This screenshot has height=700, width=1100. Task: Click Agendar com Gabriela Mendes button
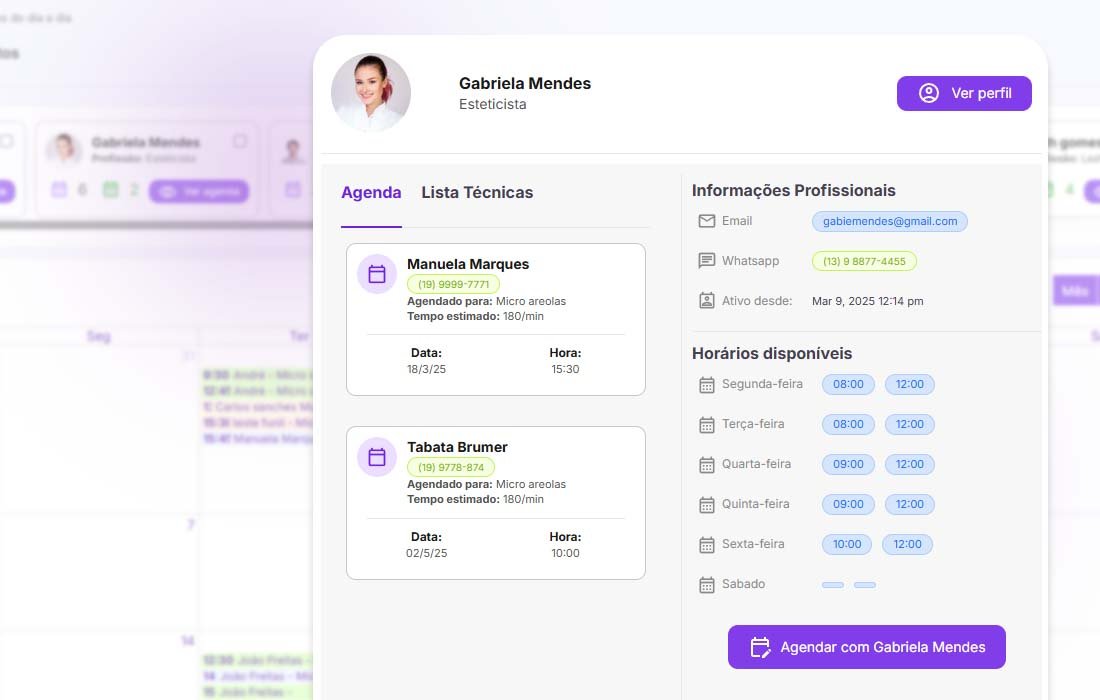coord(866,647)
